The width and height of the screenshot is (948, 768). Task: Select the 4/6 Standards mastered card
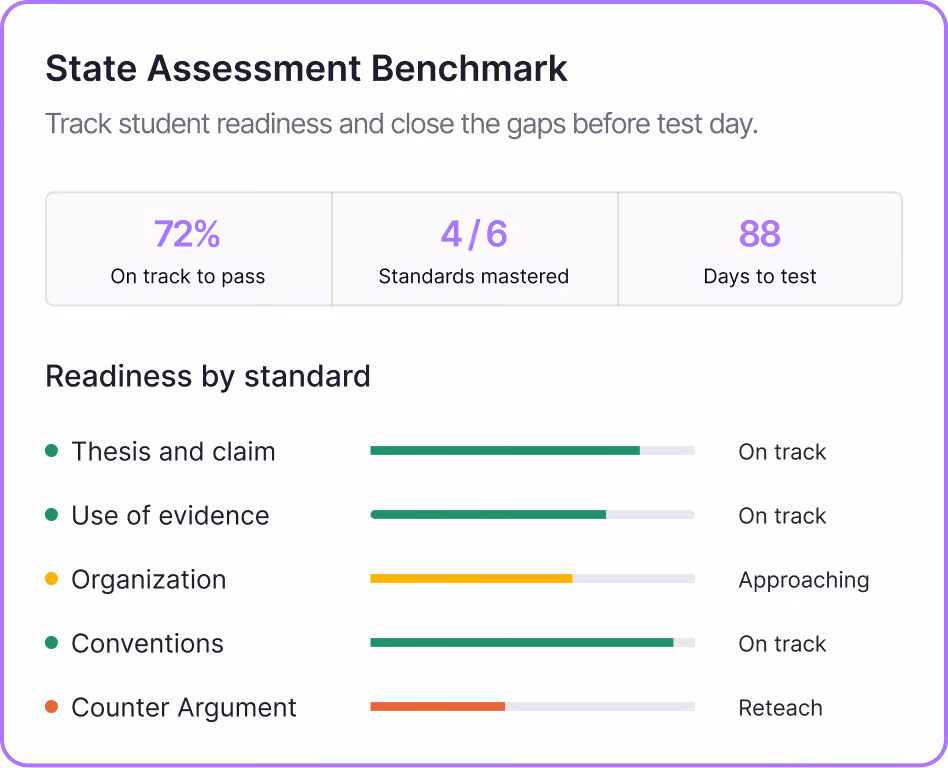coord(475,249)
